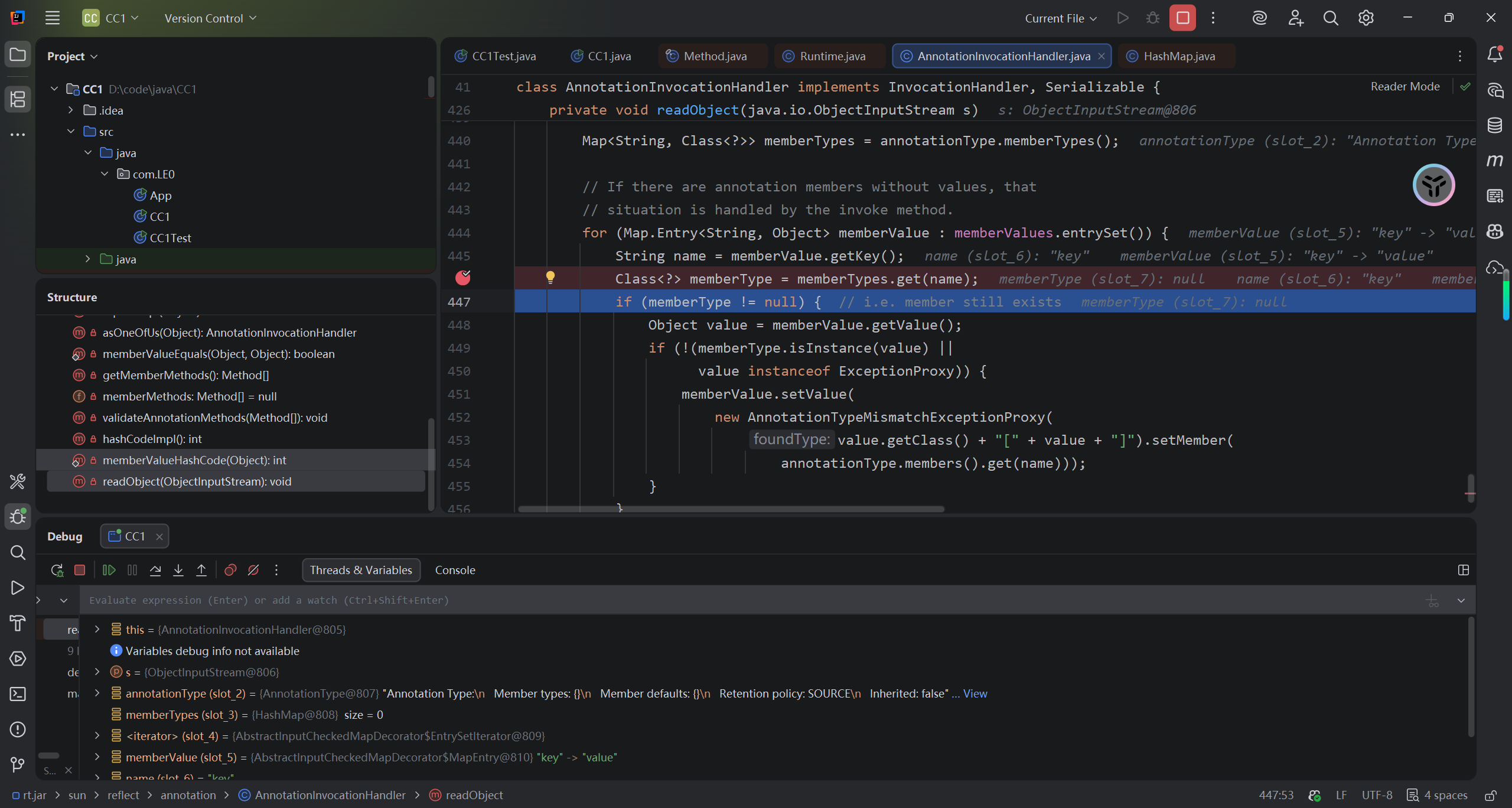Expand the memberValue (slot_5) variable node

point(97,757)
